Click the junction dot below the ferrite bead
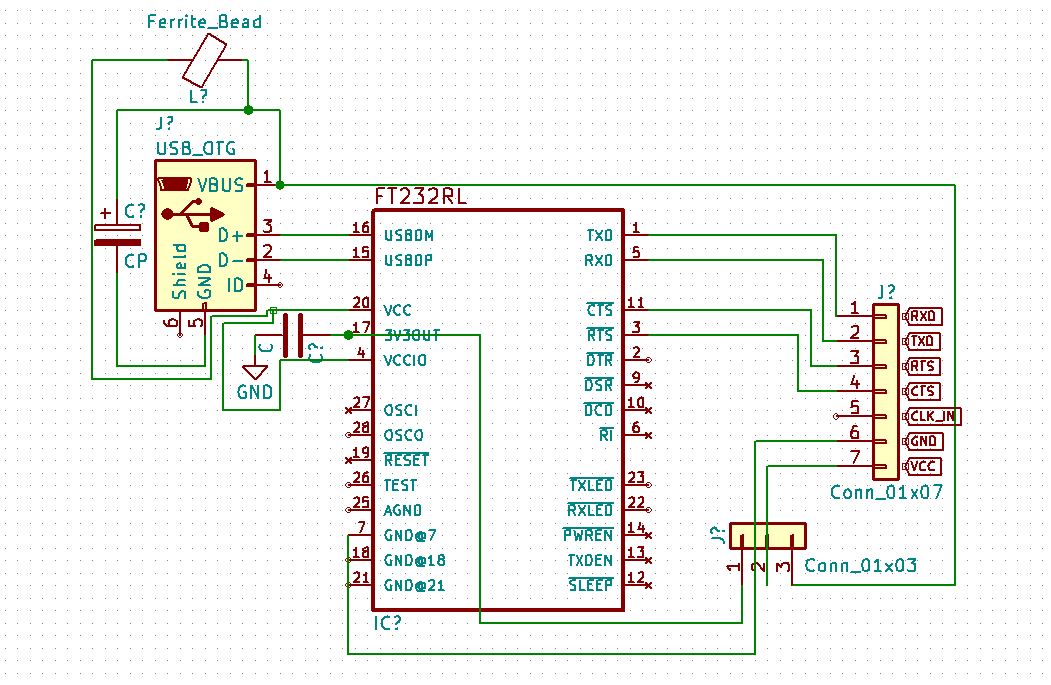Viewport: 1051px width, 685px height. click(248, 110)
